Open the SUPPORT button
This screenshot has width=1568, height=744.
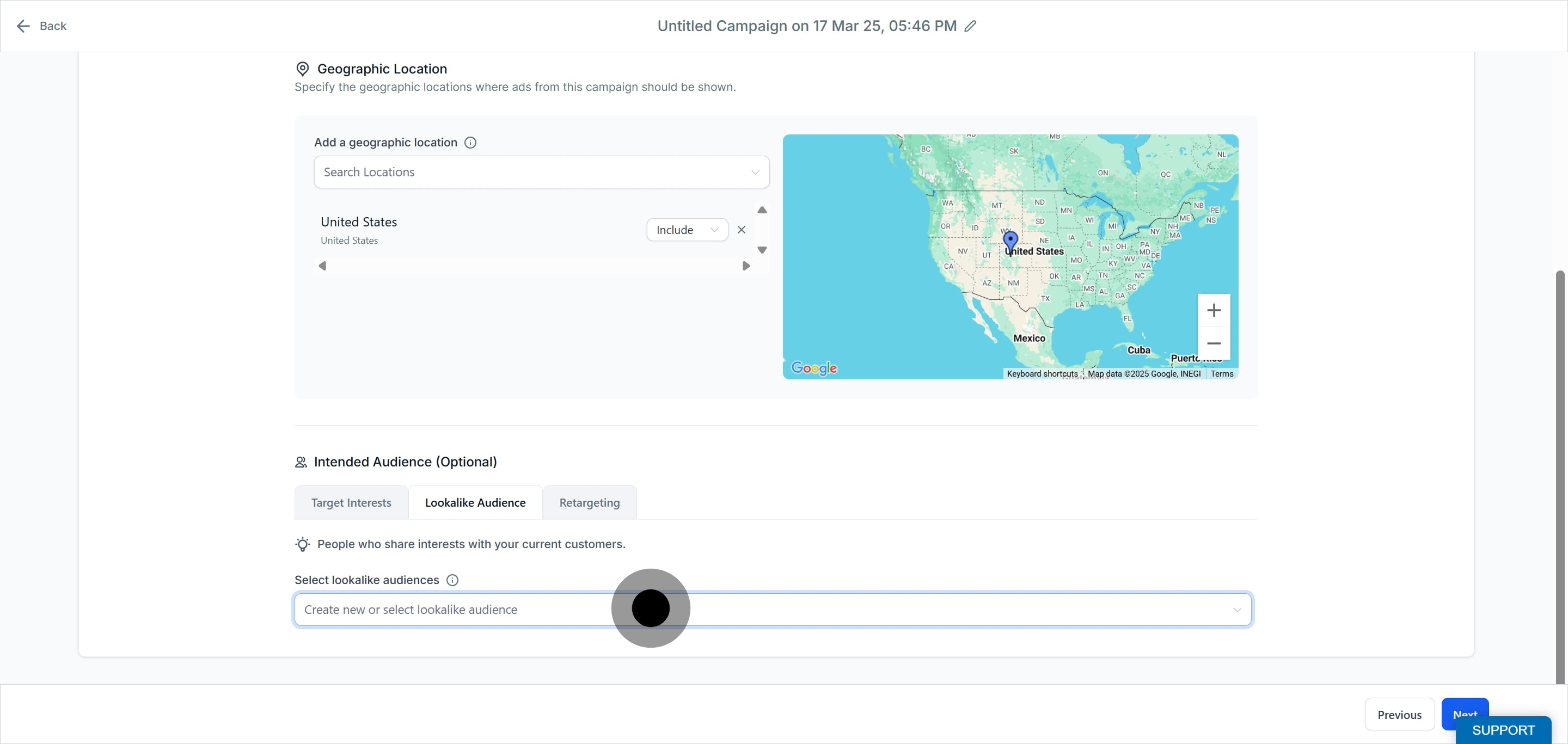[x=1503, y=730]
